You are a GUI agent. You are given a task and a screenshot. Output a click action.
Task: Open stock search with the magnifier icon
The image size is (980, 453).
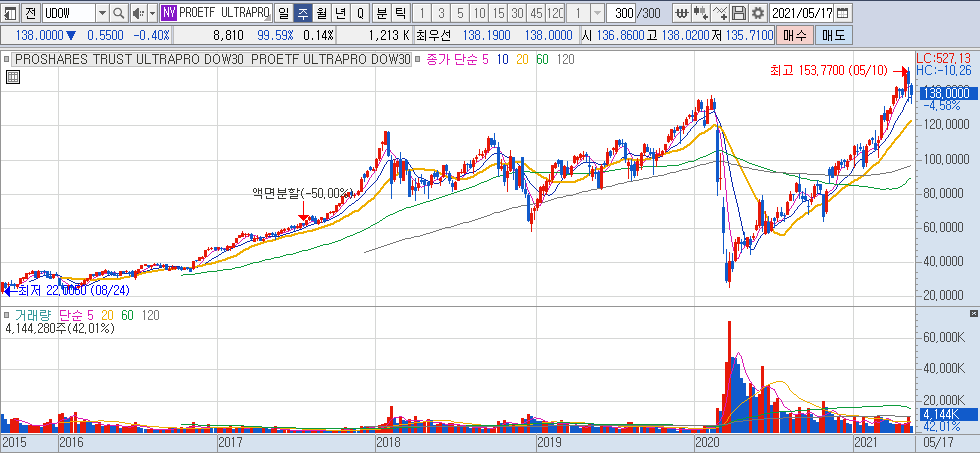point(119,12)
